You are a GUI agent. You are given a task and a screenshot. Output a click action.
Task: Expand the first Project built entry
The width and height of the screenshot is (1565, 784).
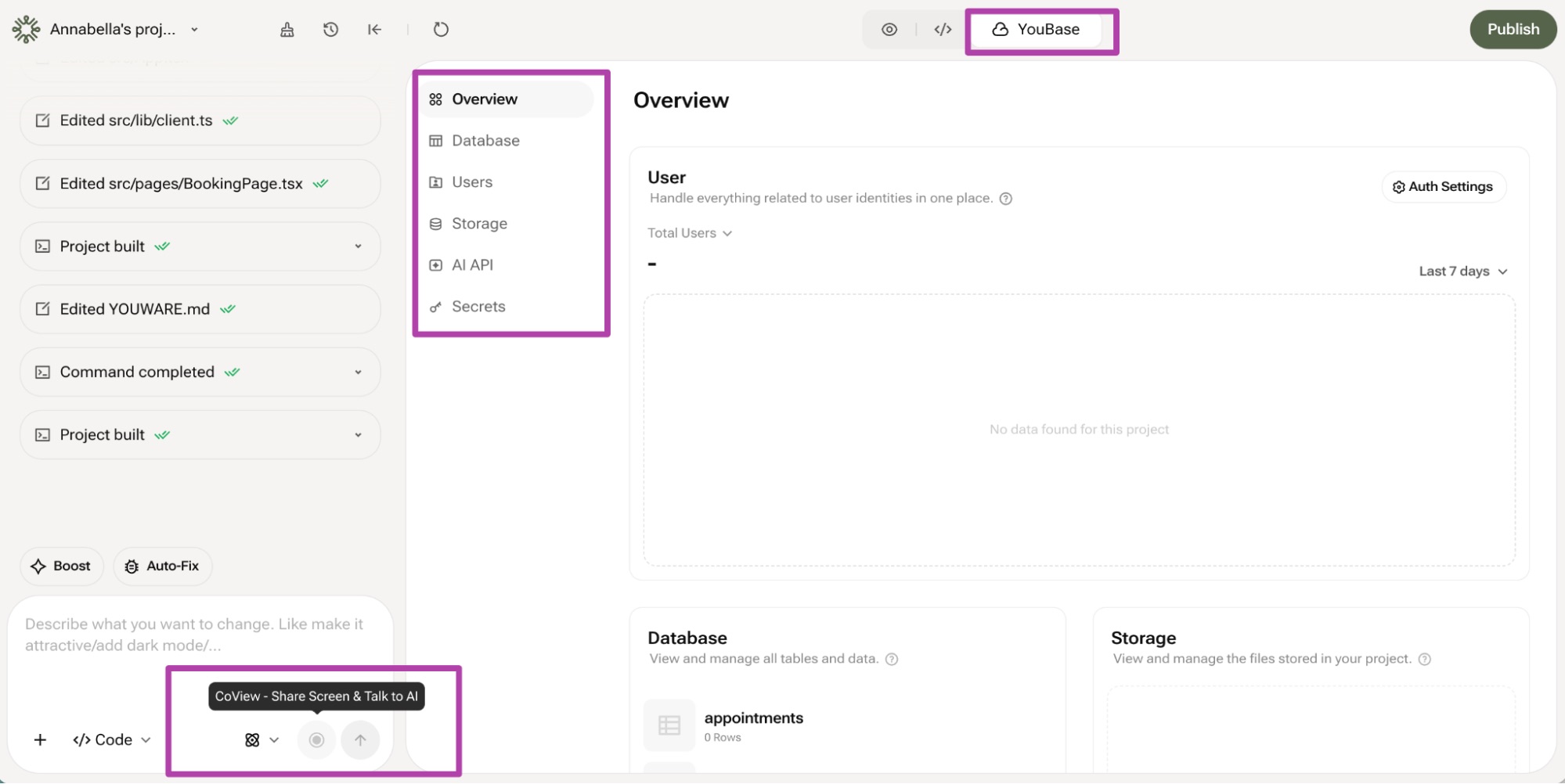pos(200,246)
